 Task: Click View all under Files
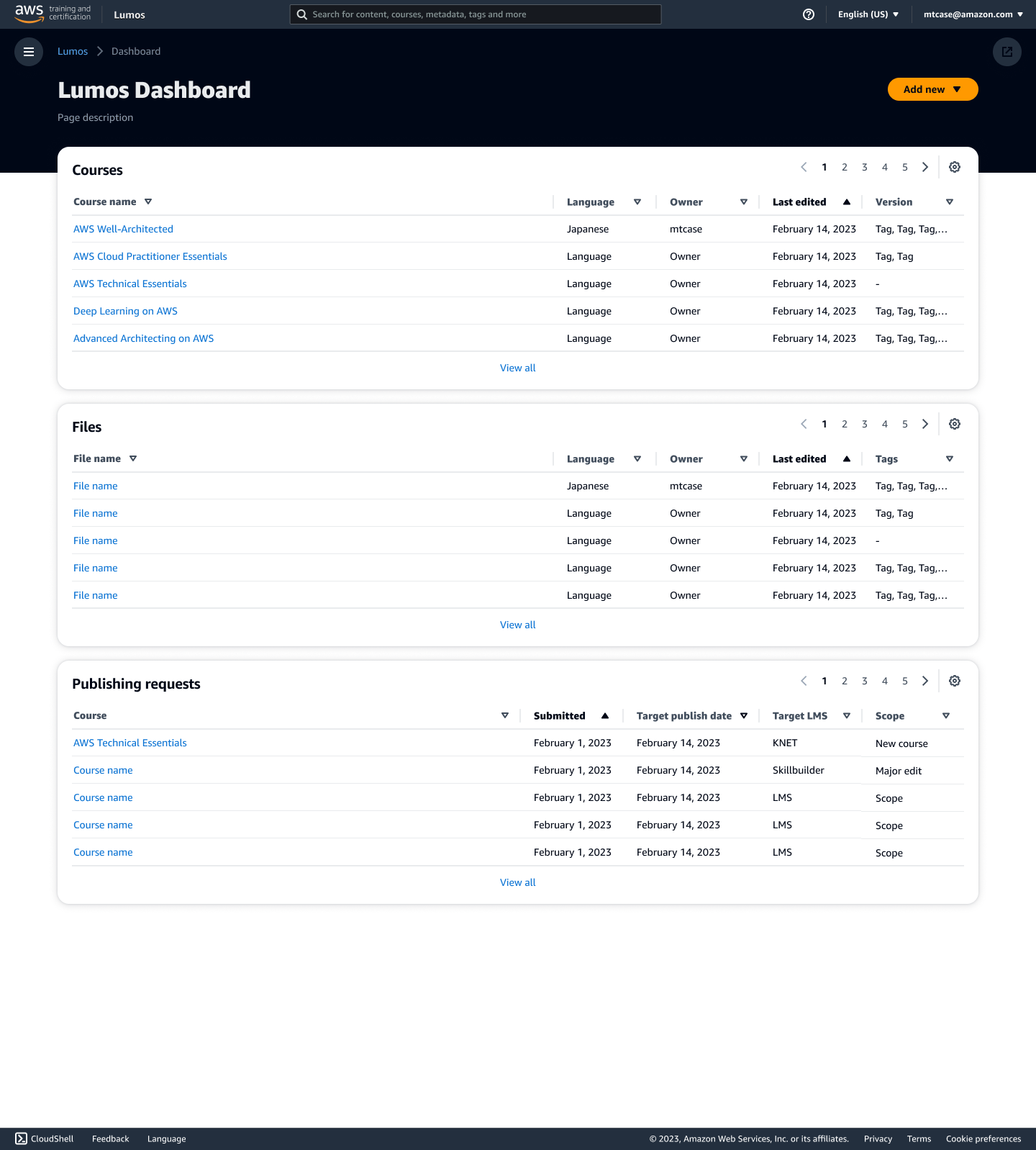pos(518,625)
